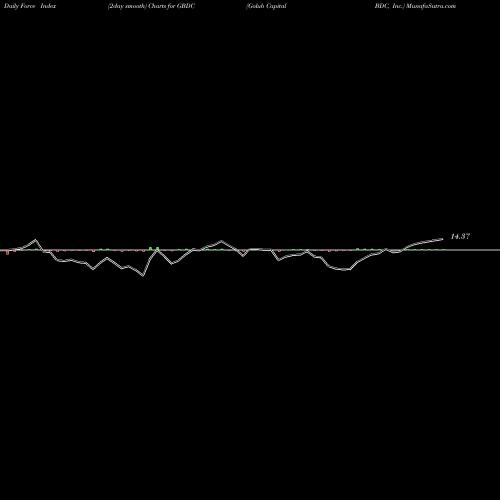Click the '(2day smooth) Charts for GBDC' text
This screenshot has width=500, height=500.
point(151,6)
